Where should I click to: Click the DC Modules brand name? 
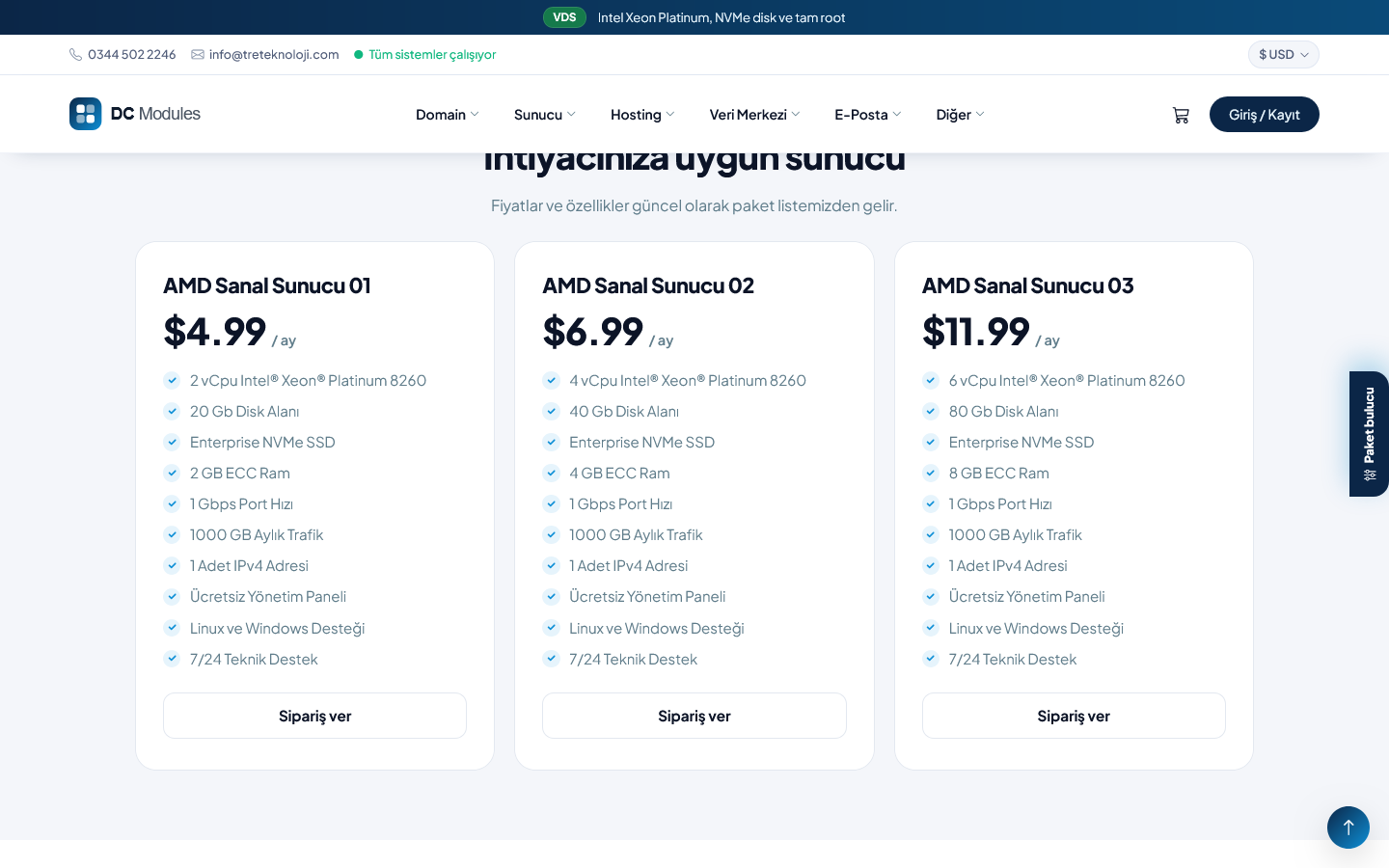click(155, 114)
